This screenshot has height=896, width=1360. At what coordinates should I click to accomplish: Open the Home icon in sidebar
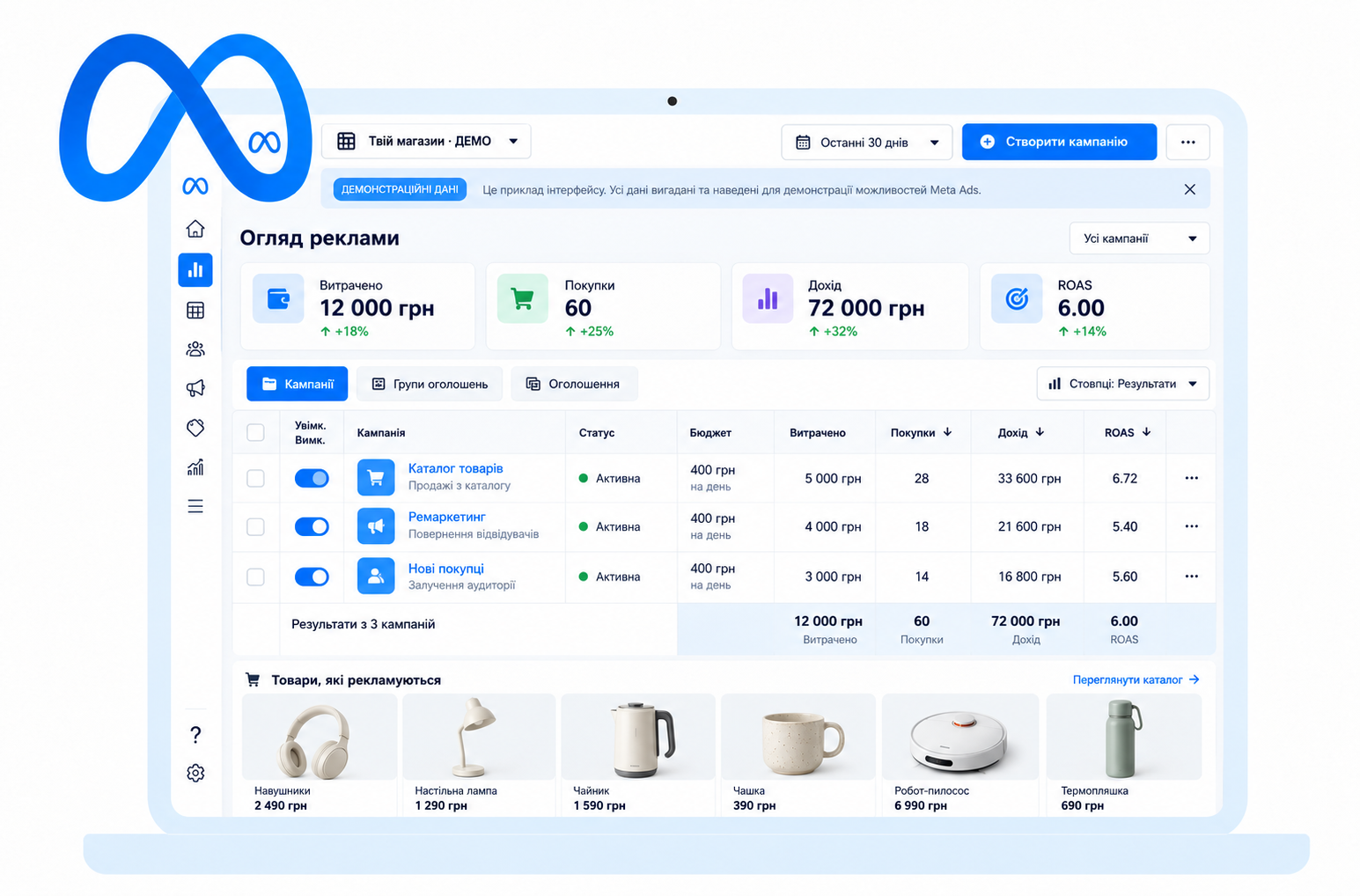point(195,229)
